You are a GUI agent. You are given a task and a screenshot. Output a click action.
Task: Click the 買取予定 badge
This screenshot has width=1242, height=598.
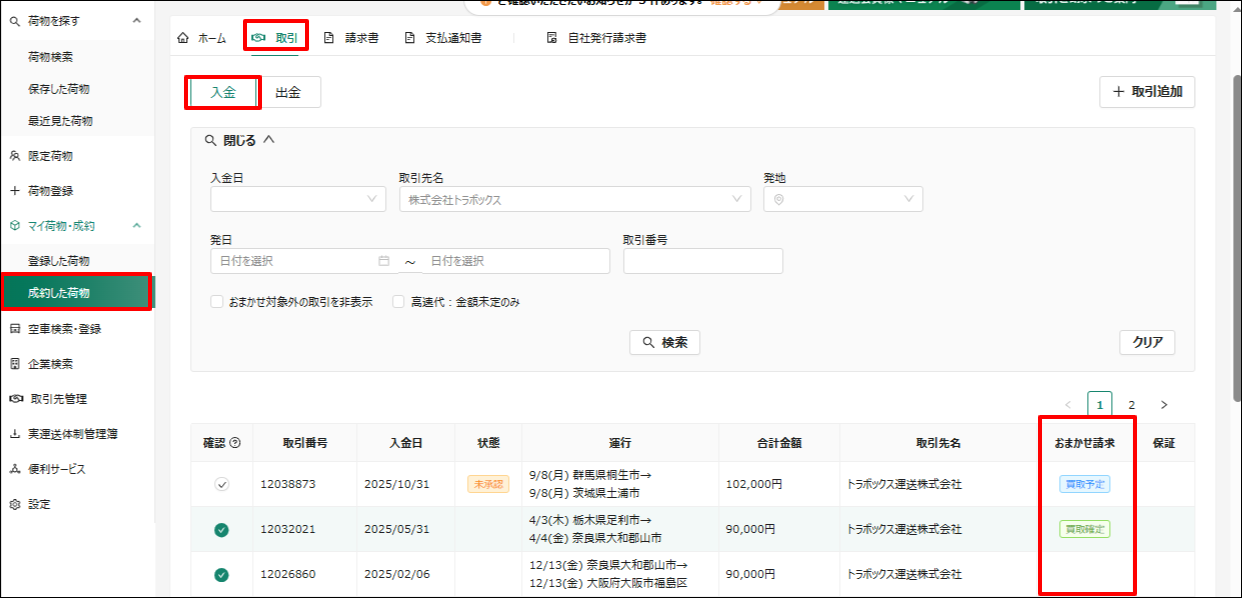click(1085, 484)
